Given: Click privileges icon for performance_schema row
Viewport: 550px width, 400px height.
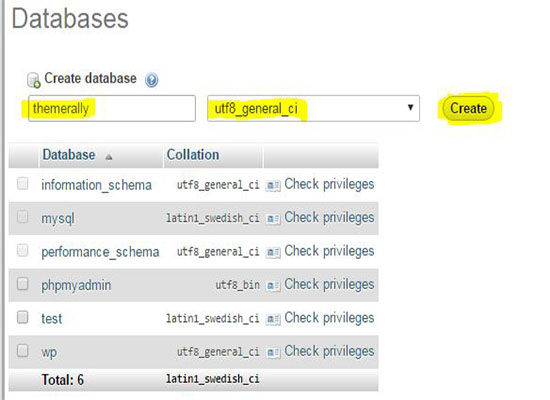Looking at the screenshot, I should [x=273, y=252].
